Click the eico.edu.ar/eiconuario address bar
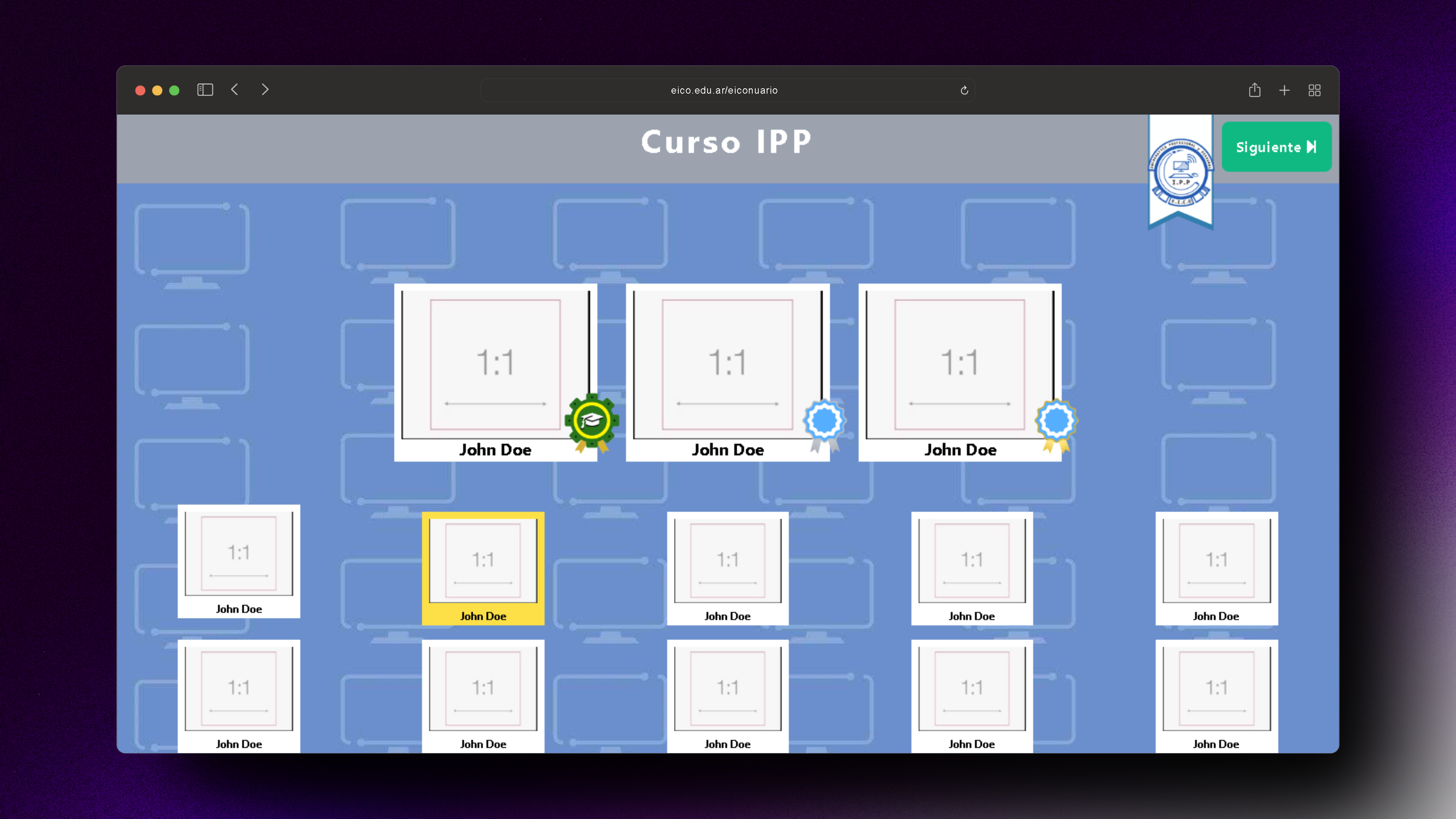The image size is (1456, 819). coord(723,91)
